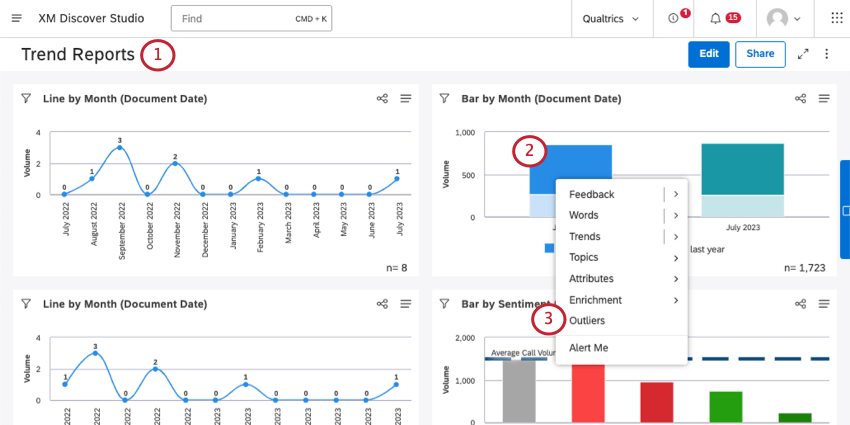Open Bar by Month widget menu icon
The width and height of the screenshot is (850, 425).
point(825,99)
